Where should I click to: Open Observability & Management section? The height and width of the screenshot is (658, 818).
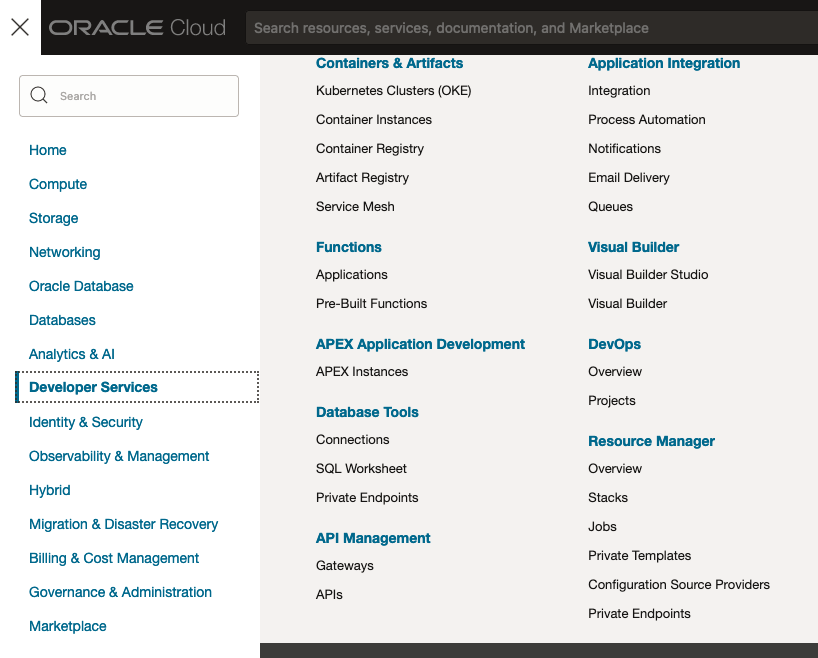[119, 456]
